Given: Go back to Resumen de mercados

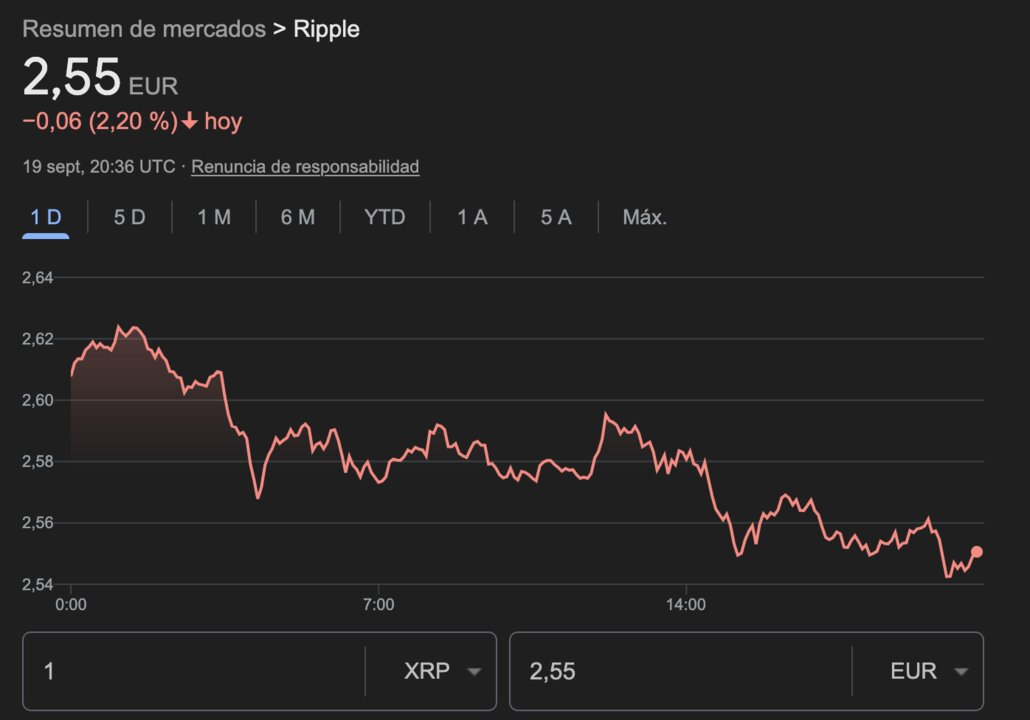Looking at the screenshot, I should click(x=143, y=29).
